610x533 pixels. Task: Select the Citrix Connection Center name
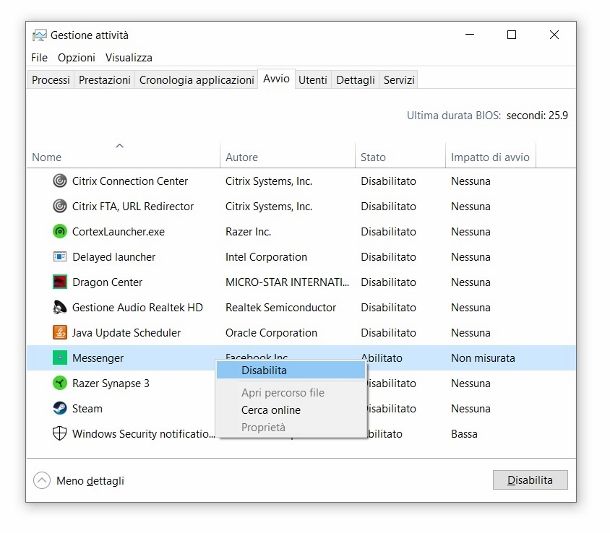tap(130, 181)
